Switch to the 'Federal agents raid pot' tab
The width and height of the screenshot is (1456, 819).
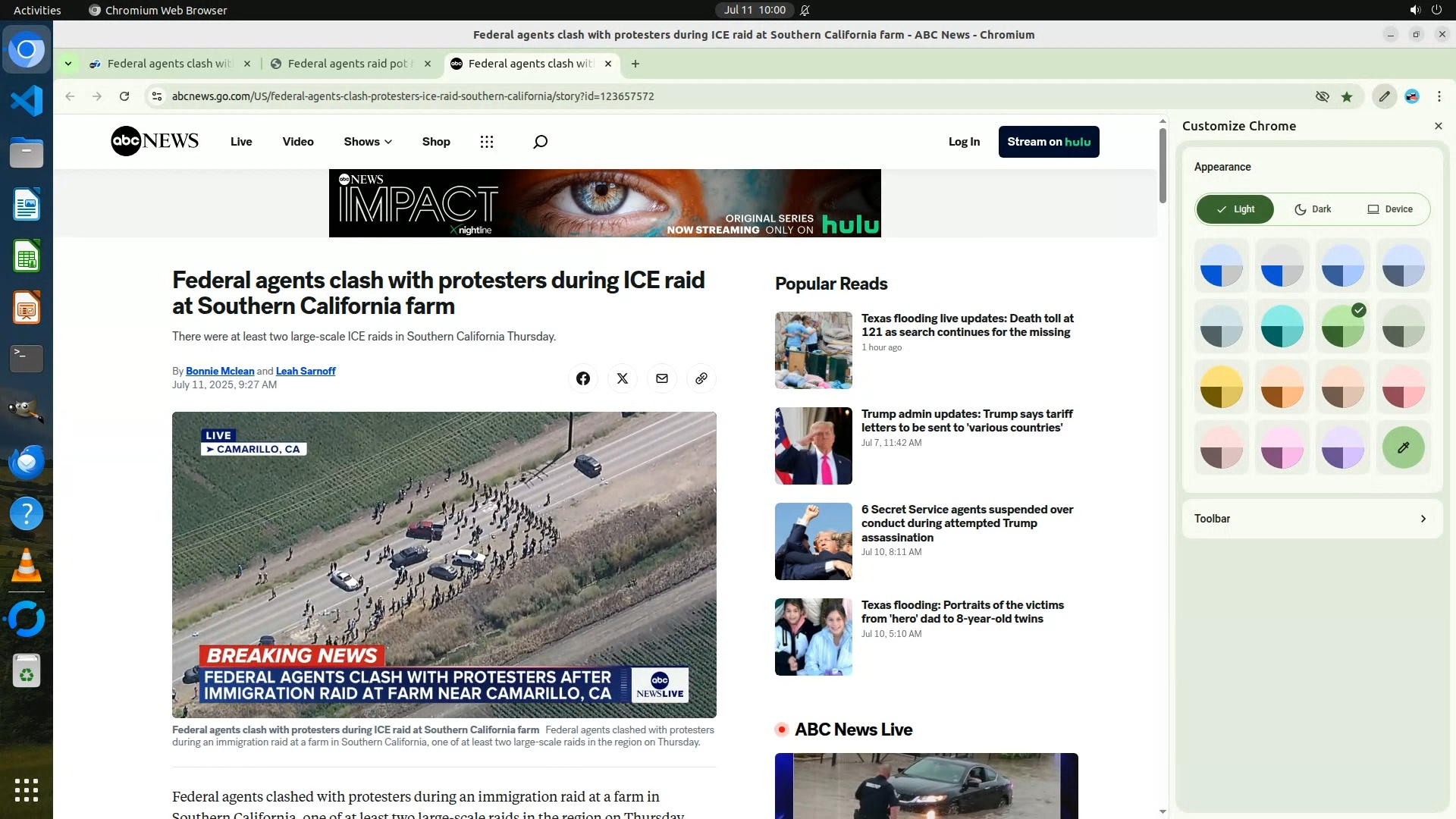[347, 64]
